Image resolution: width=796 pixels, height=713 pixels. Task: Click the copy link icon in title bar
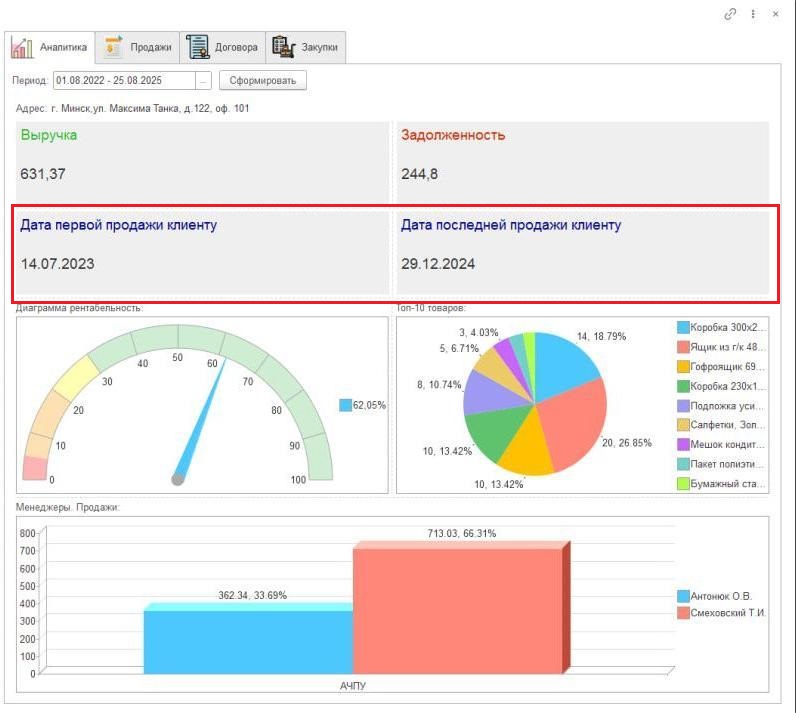pos(731,14)
